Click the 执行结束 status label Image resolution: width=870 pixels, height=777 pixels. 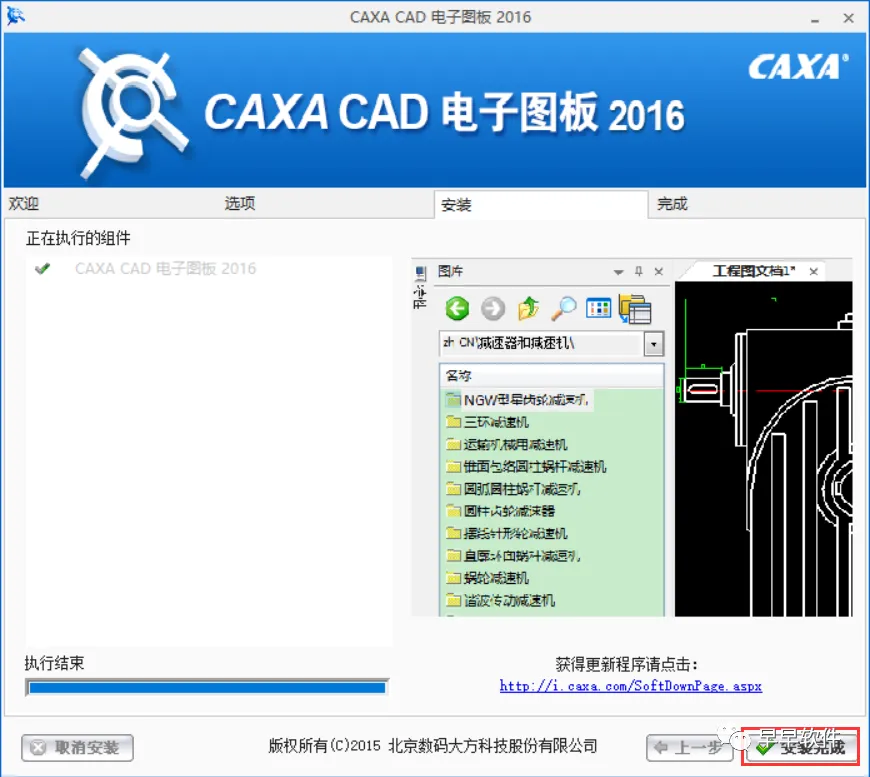[54, 663]
